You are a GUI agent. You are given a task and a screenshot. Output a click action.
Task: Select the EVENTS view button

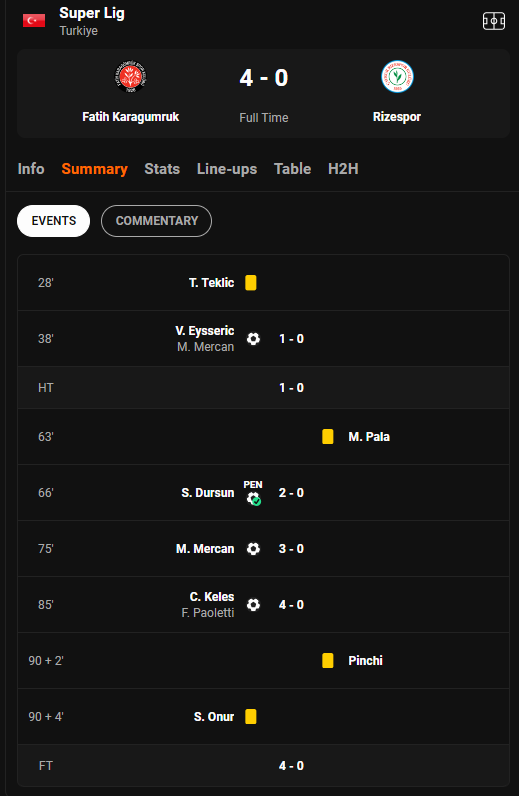click(53, 221)
